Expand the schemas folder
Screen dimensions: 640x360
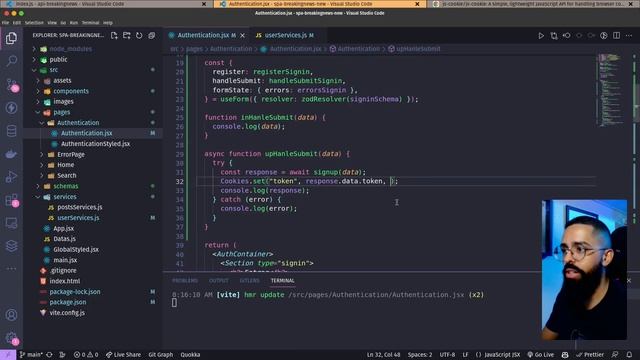(x=65, y=186)
